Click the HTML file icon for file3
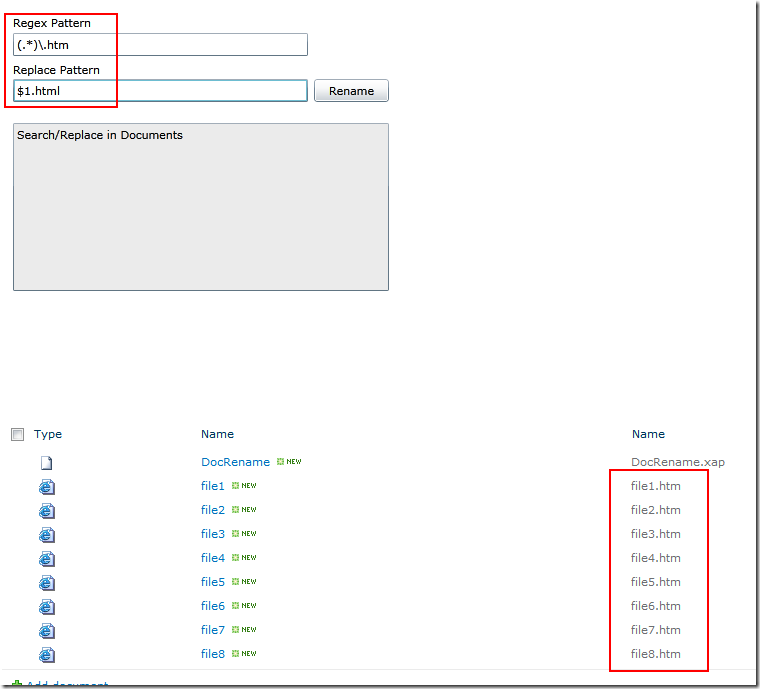 click(x=47, y=535)
